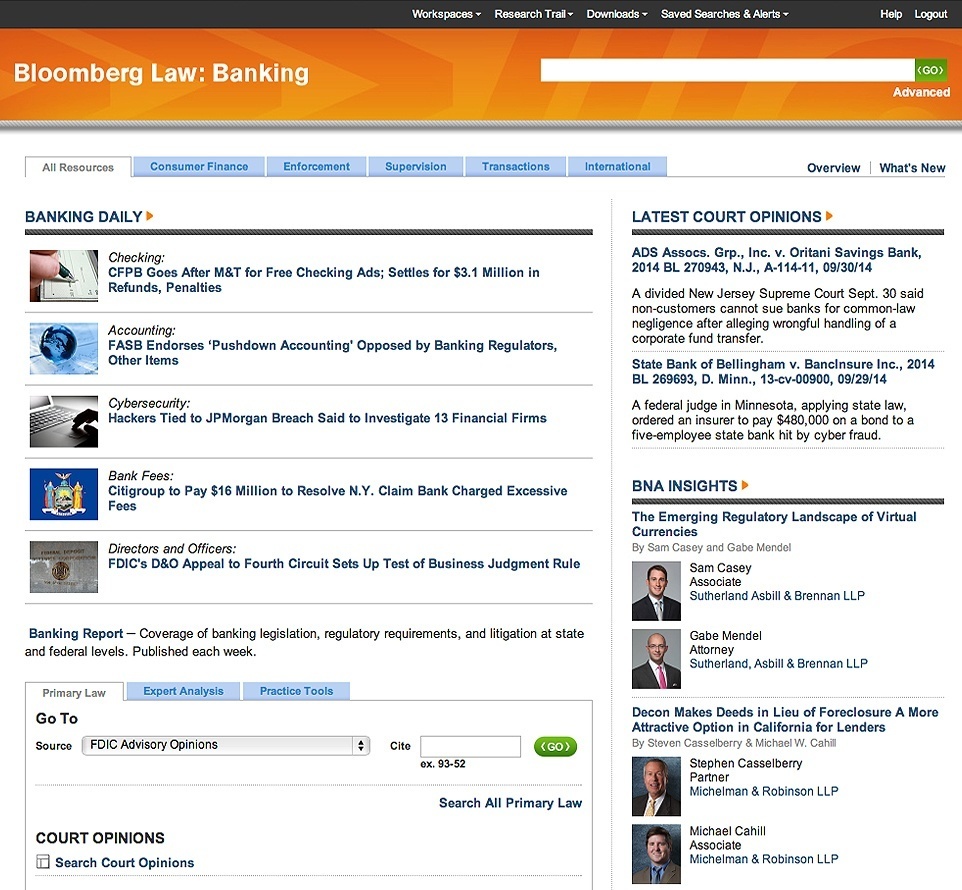This screenshot has height=890, width=962.
Task: Open the FASB Pushdown Accounting article
Action: [333, 353]
